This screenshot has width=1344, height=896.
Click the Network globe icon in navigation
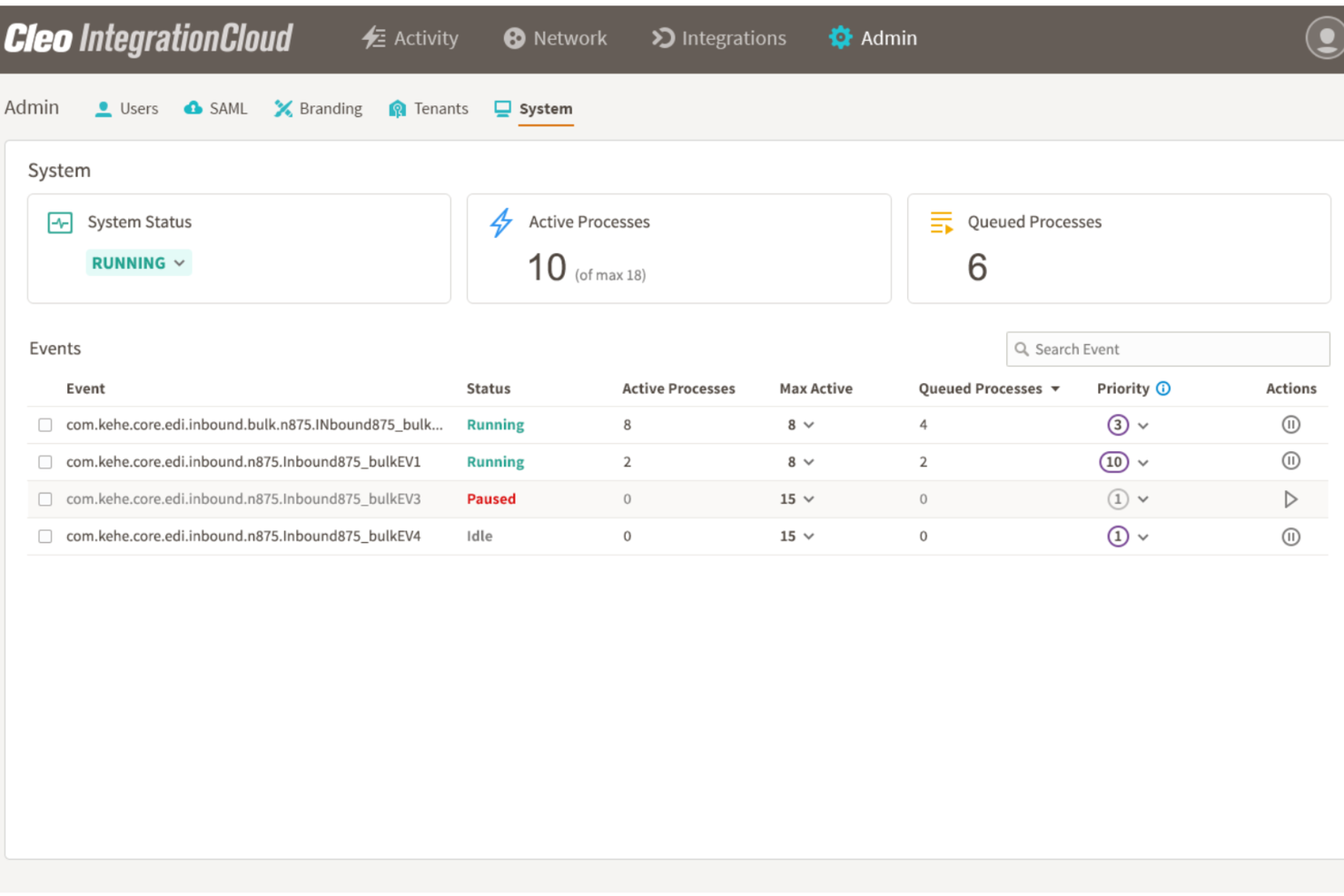(x=514, y=38)
